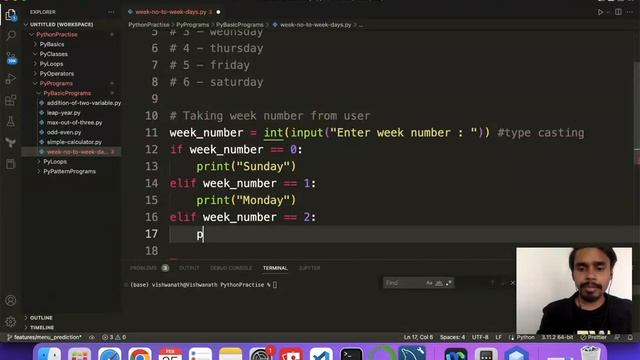
Task: Click Ln 17, Col 6 in status bar
Action: click(418, 338)
